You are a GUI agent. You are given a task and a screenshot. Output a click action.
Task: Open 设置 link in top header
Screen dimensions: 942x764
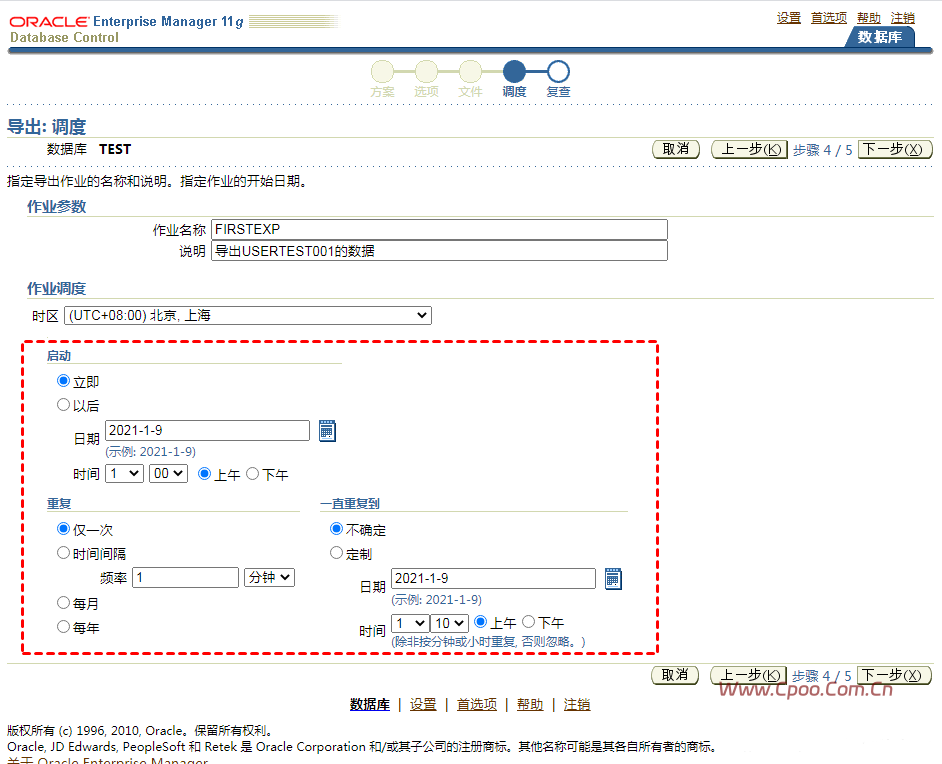coord(789,18)
